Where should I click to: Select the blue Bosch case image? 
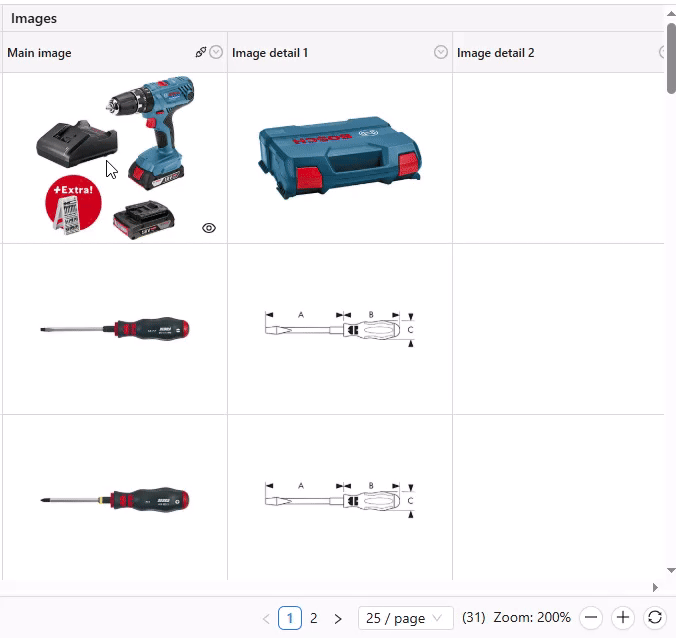pos(339,157)
